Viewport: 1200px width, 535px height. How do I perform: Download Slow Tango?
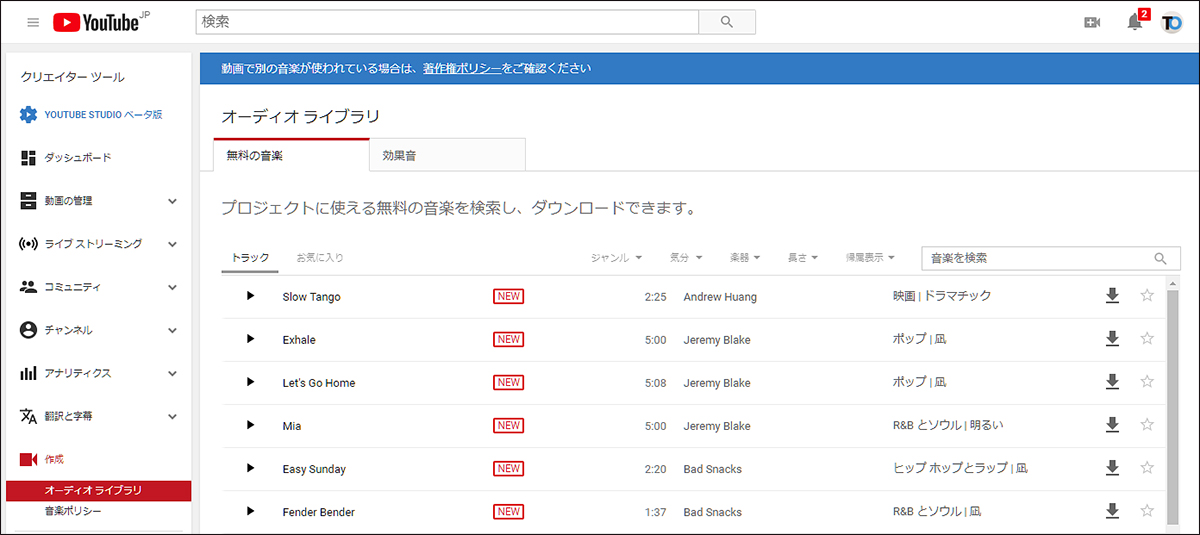pos(1112,296)
